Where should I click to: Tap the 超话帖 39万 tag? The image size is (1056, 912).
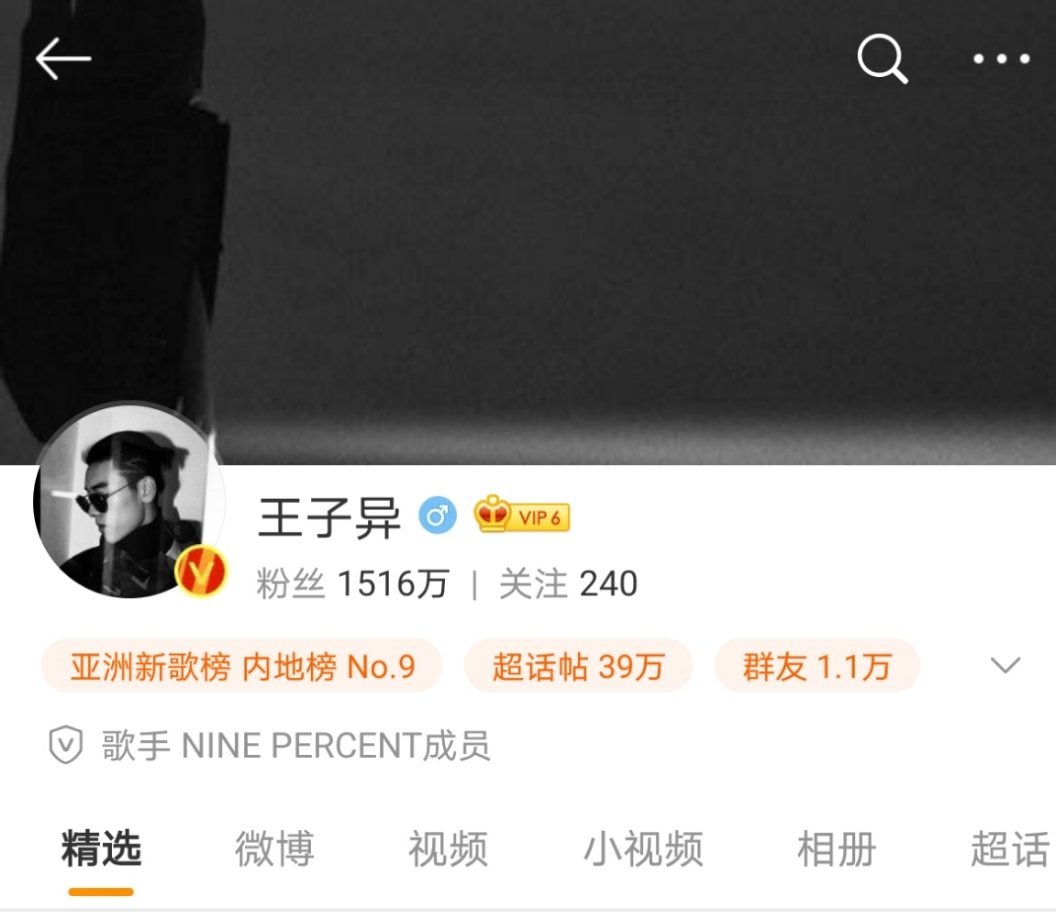tap(579, 666)
